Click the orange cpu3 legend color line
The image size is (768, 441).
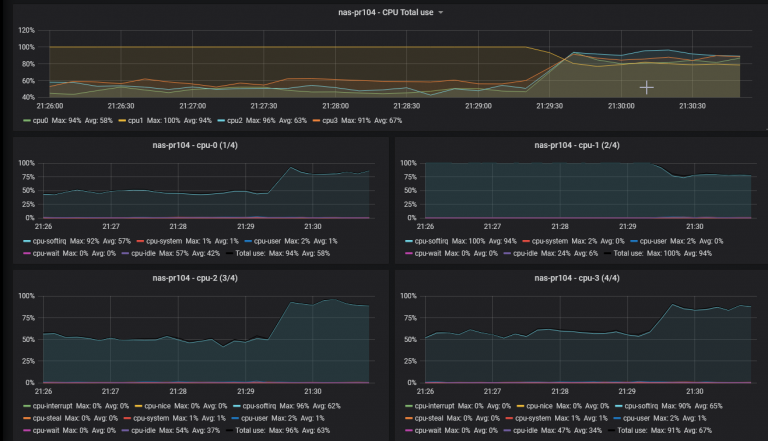(x=316, y=121)
